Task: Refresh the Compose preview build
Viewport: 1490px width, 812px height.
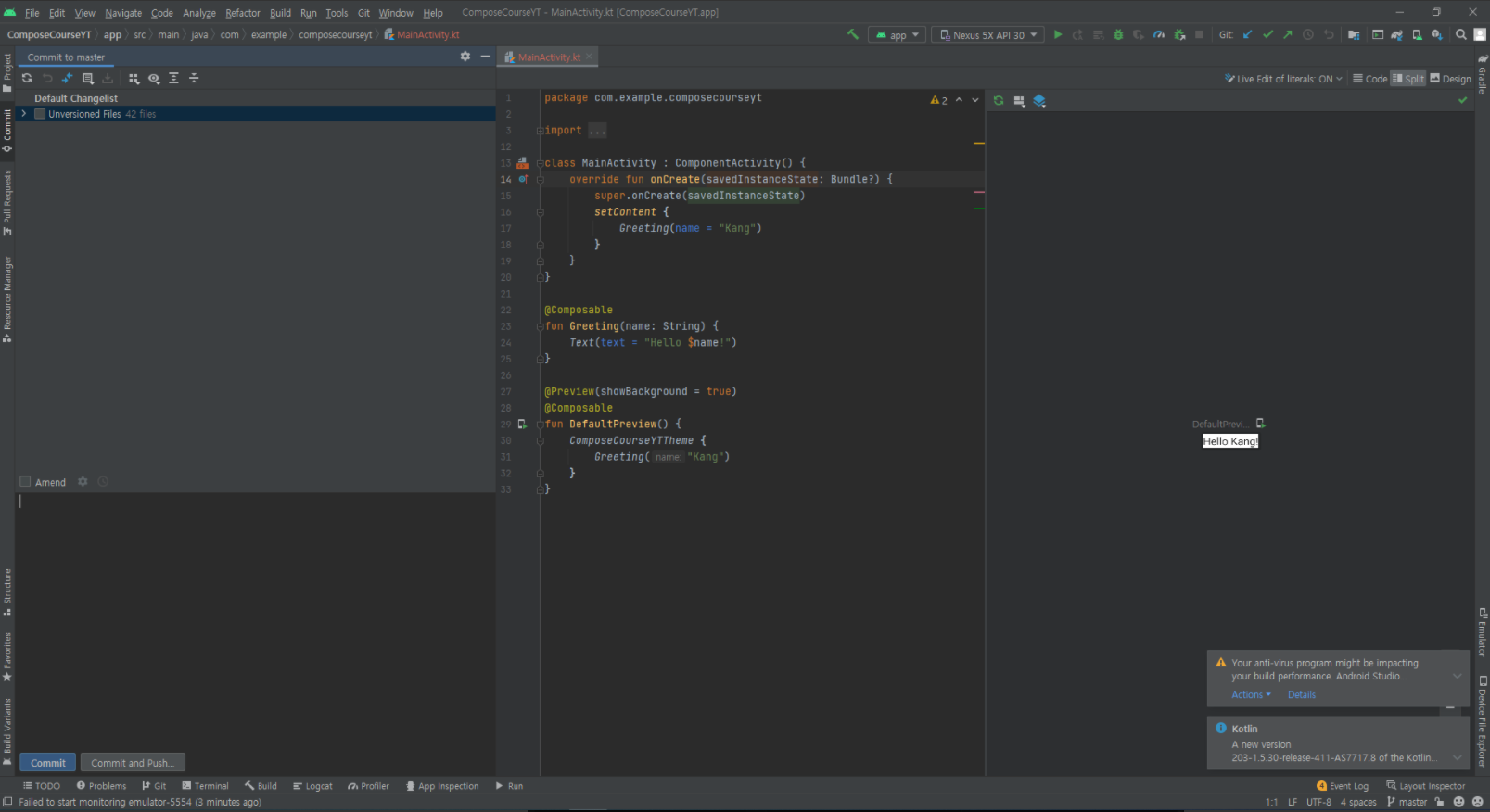Action: [x=999, y=100]
